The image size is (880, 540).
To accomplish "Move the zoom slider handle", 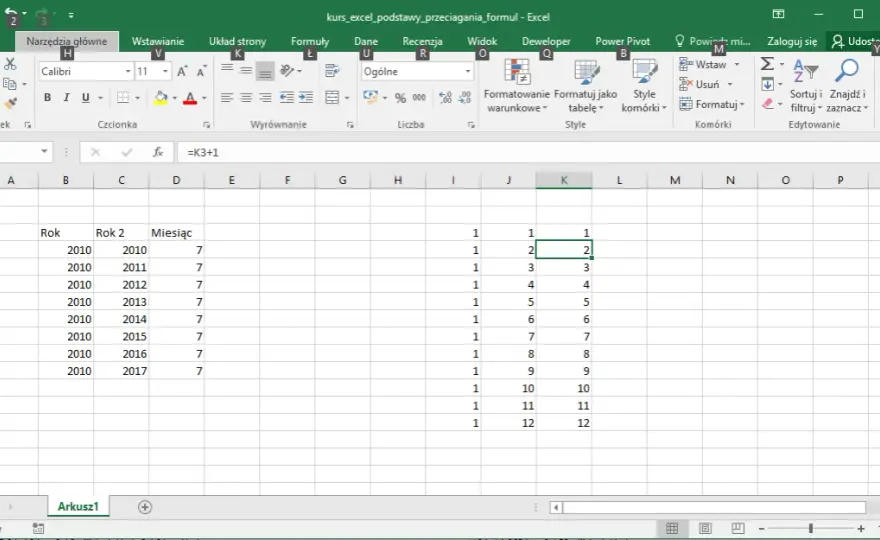I will [810, 528].
